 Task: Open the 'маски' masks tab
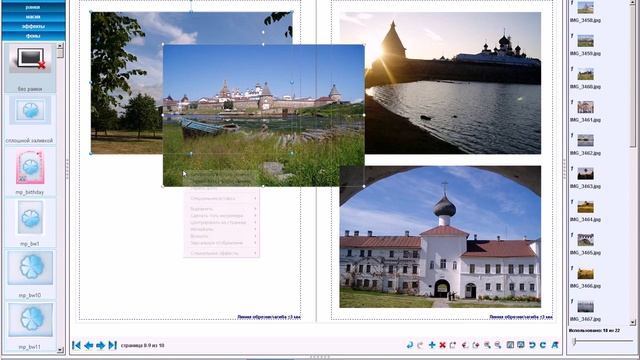[33, 17]
